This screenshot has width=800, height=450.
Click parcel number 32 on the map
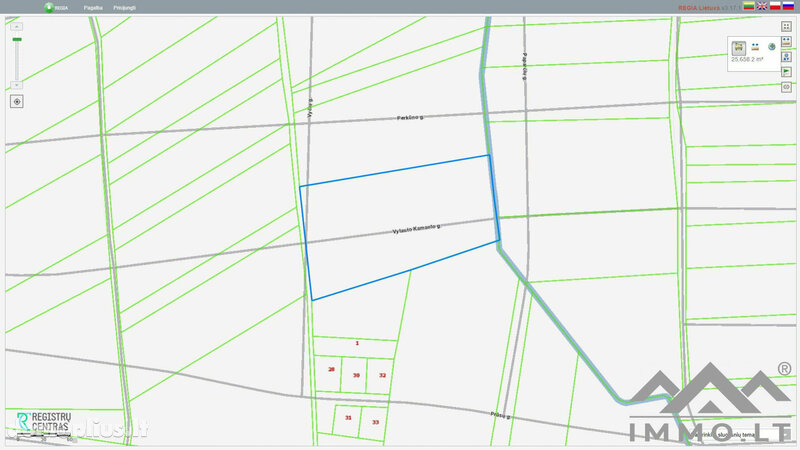click(383, 376)
